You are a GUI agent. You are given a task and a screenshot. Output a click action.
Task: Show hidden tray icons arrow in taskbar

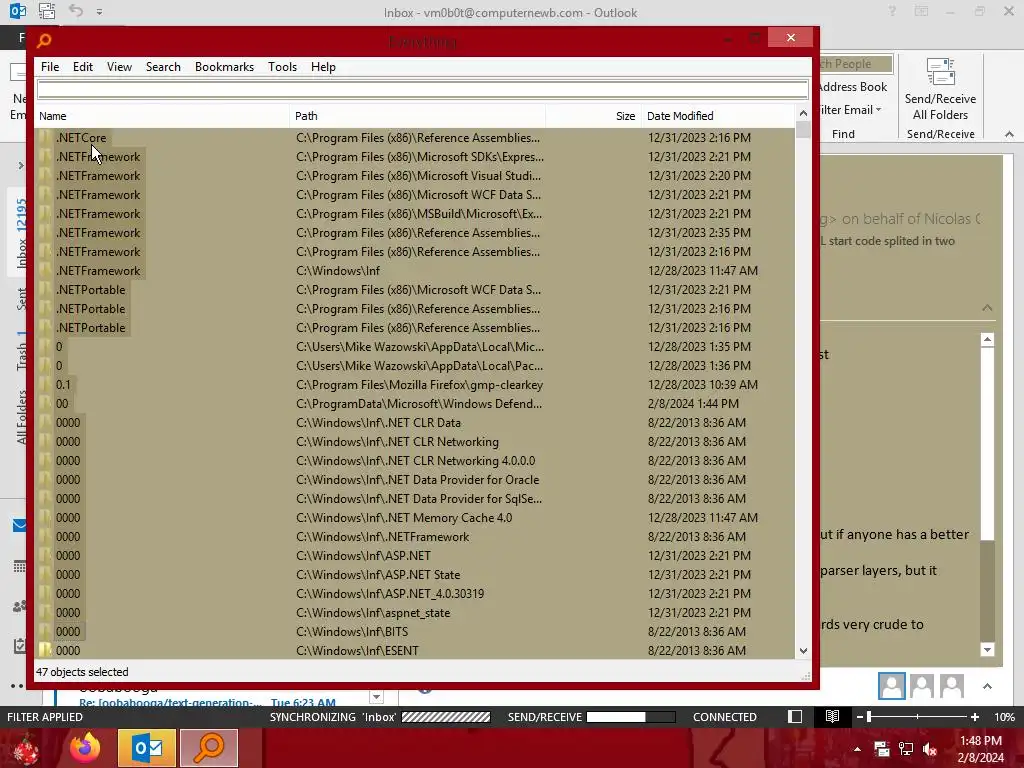[857, 749]
